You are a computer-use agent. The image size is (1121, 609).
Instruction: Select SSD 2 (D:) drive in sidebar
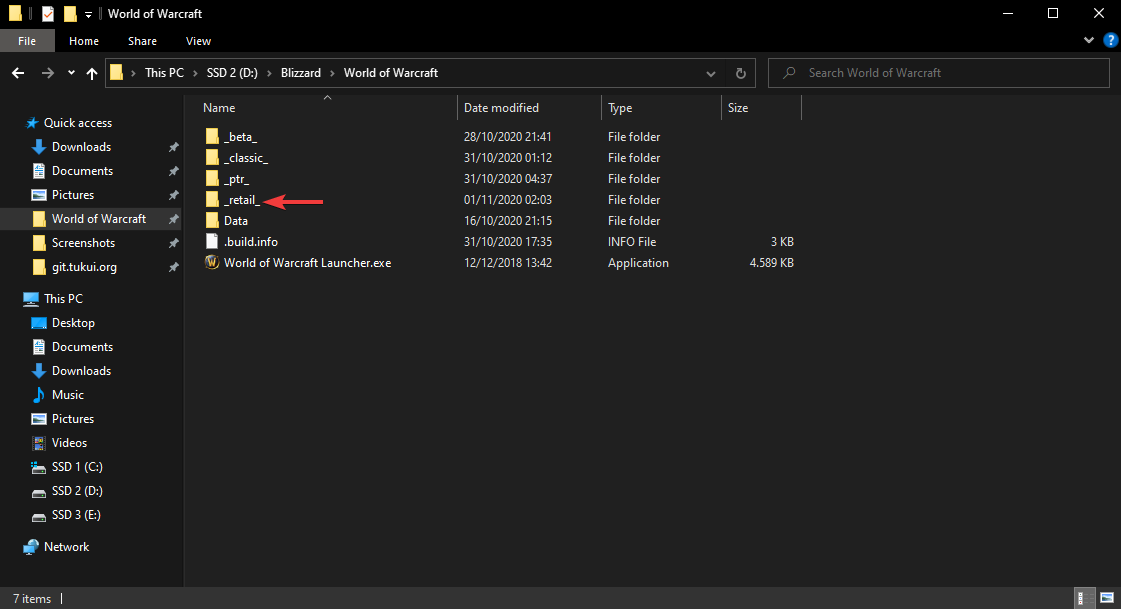click(77, 491)
